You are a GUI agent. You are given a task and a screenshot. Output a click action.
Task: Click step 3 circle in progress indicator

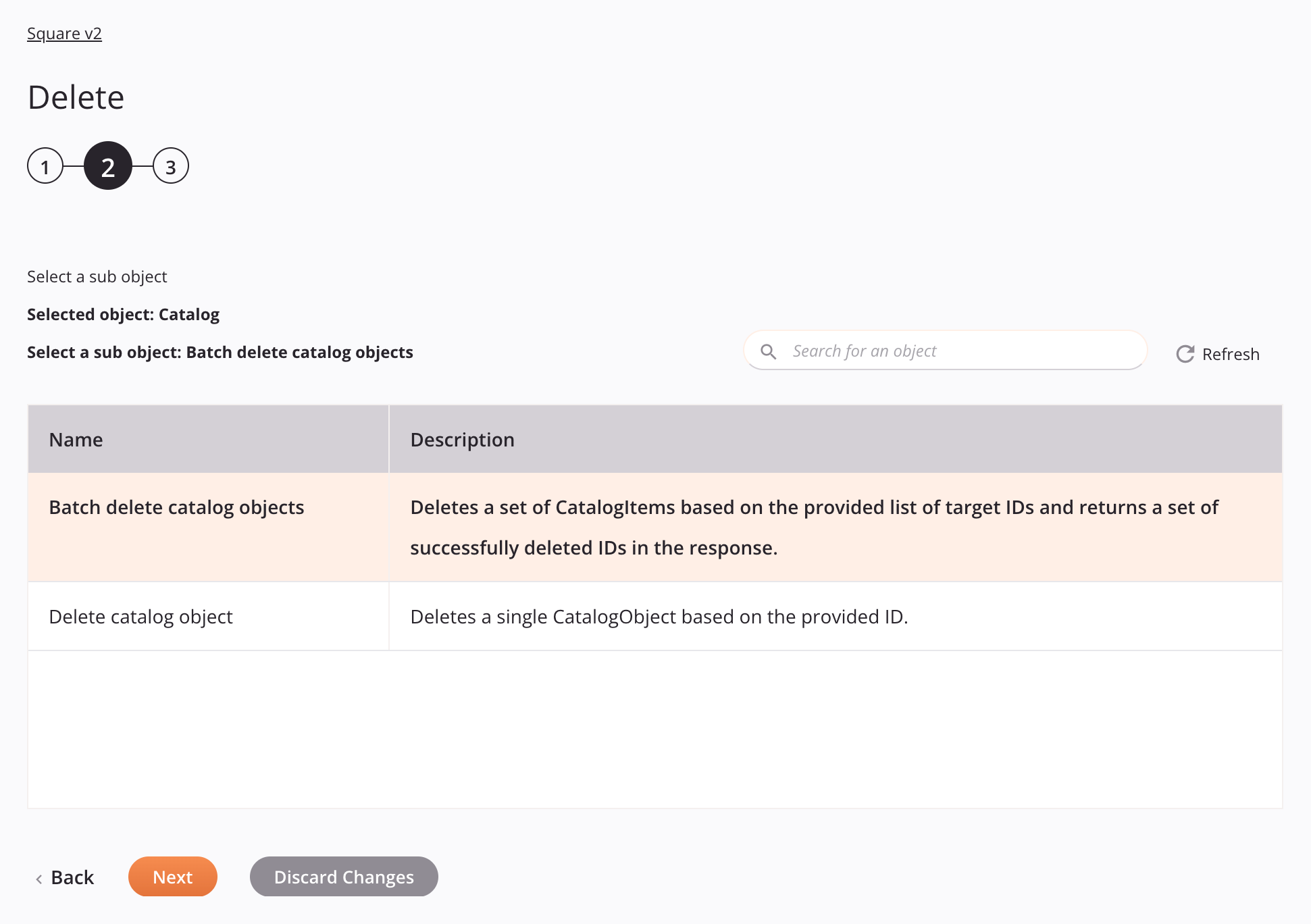(169, 166)
